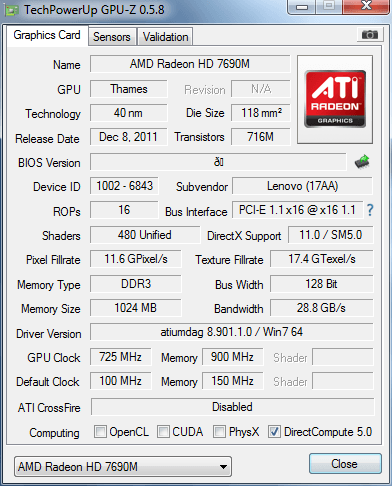Click the camera screenshot icon
Screen dimensions: 392x486
[369, 34]
